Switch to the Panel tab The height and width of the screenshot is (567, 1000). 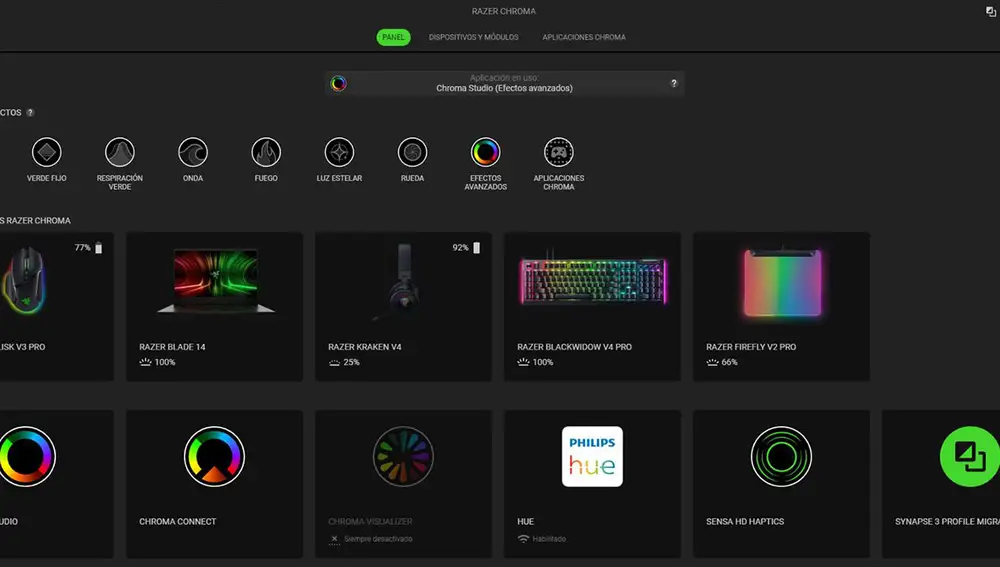(393, 37)
